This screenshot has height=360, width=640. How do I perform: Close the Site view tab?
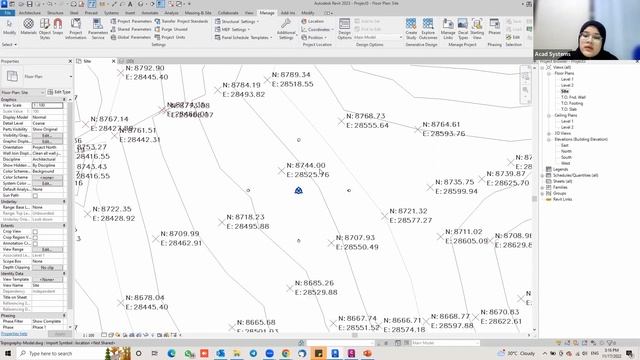pos(113,61)
